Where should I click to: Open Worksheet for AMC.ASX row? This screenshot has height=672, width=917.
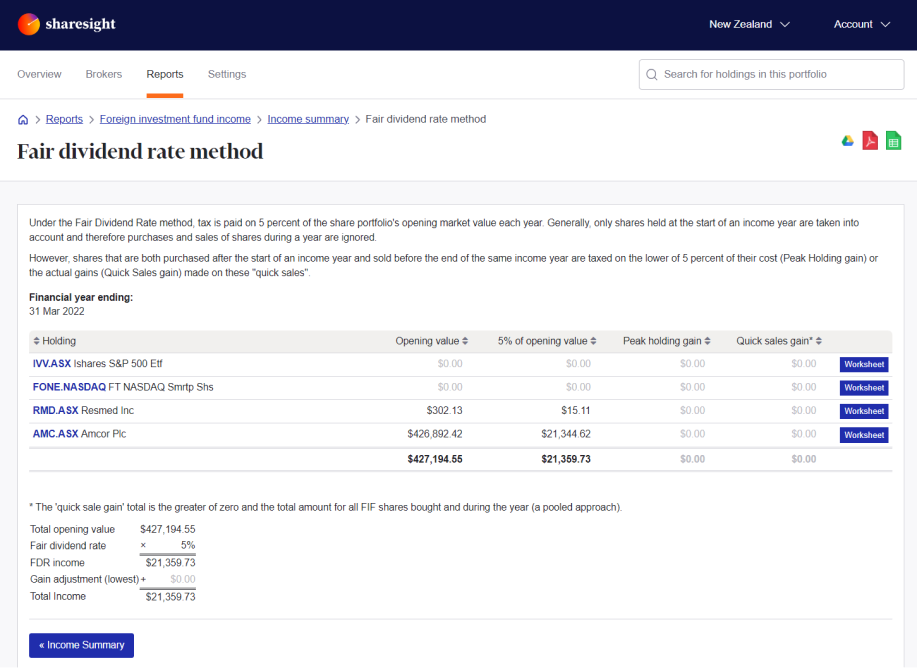click(864, 435)
